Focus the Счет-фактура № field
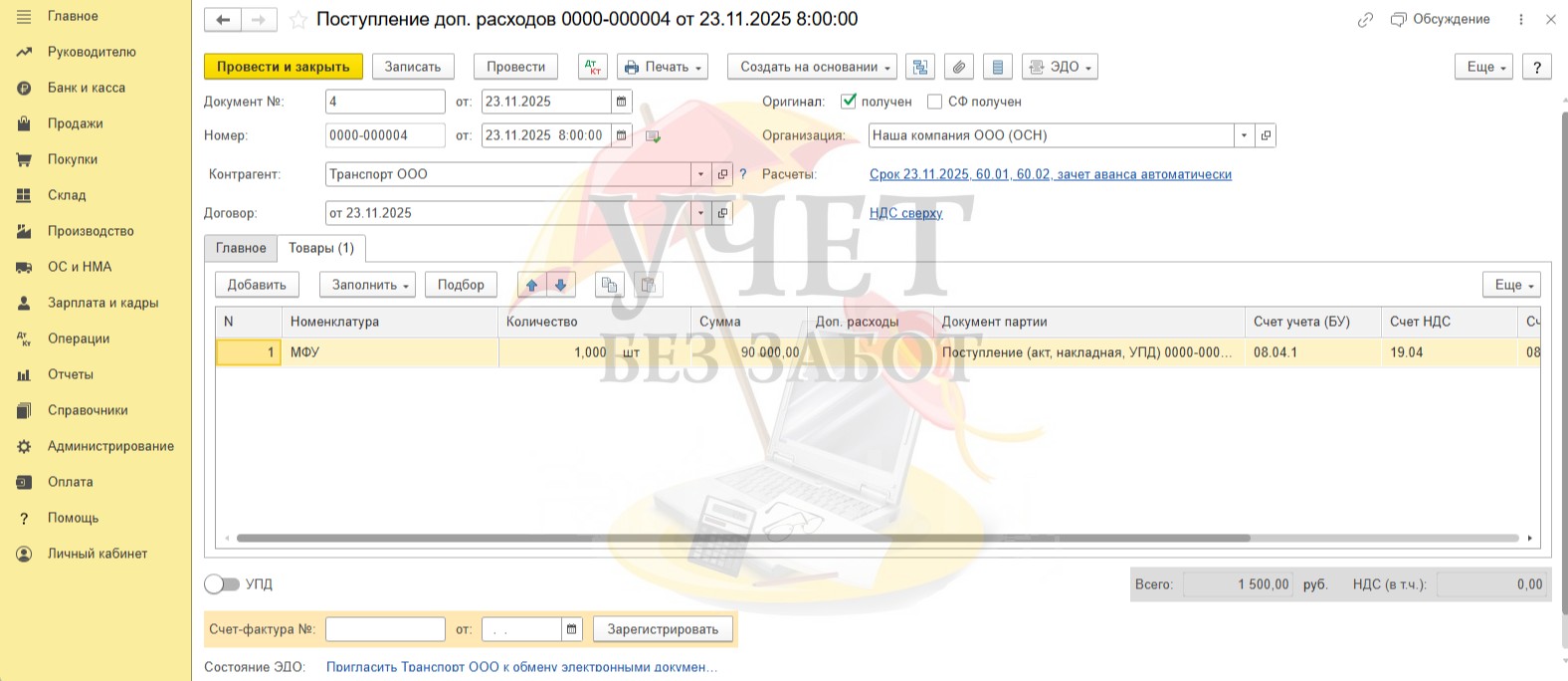 point(385,629)
